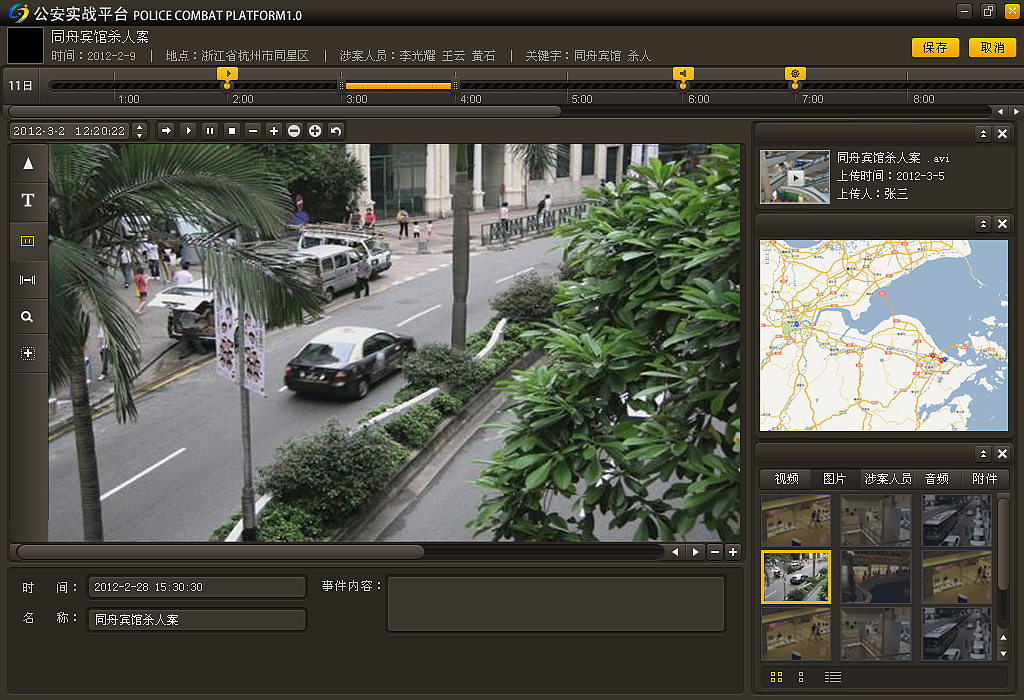Select the distance measure tool
The image size is (1024, 700).
coord(28,279)
